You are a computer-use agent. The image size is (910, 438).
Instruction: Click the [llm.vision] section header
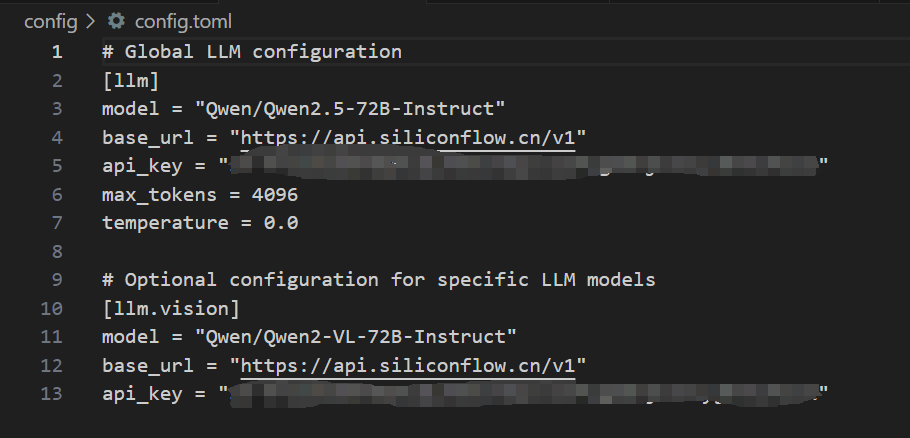click(171, 308)
